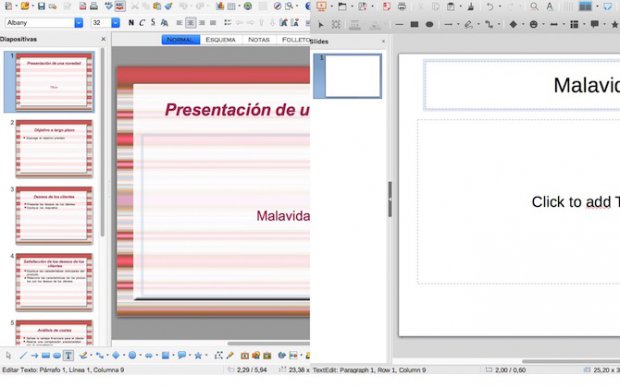
Task: Open the font size 32 dropdown
Action: [115, 23]
